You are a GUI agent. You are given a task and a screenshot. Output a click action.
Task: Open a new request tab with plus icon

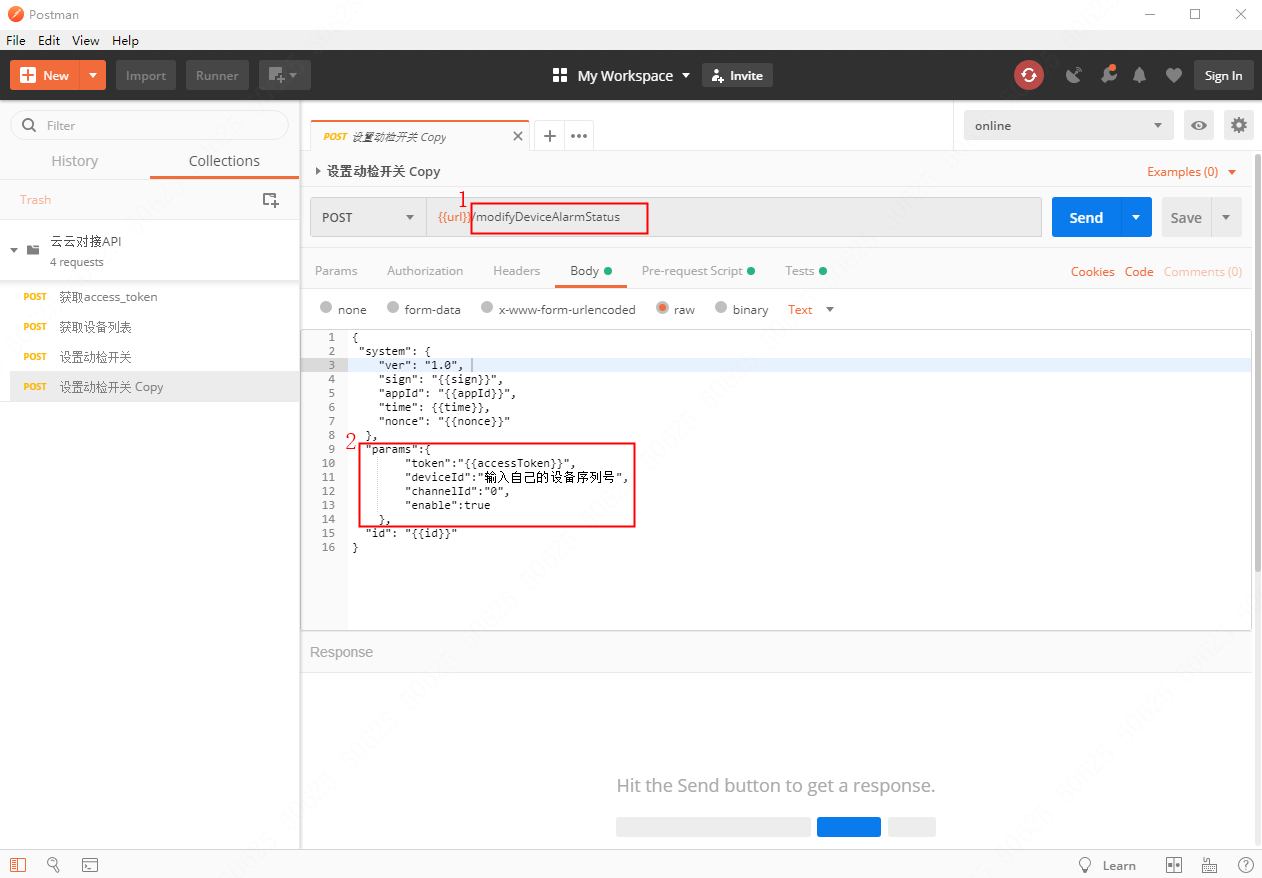pyautogui.click(x=549, y=136)
